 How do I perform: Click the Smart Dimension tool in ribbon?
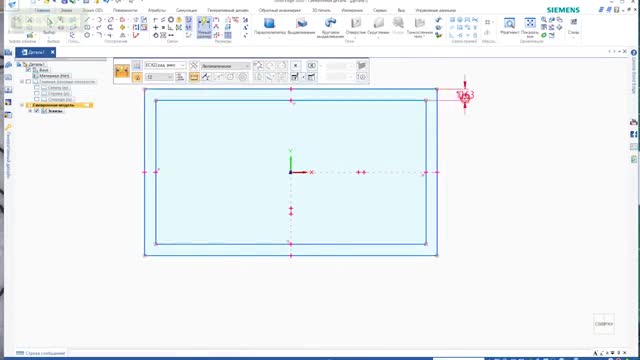204,27
